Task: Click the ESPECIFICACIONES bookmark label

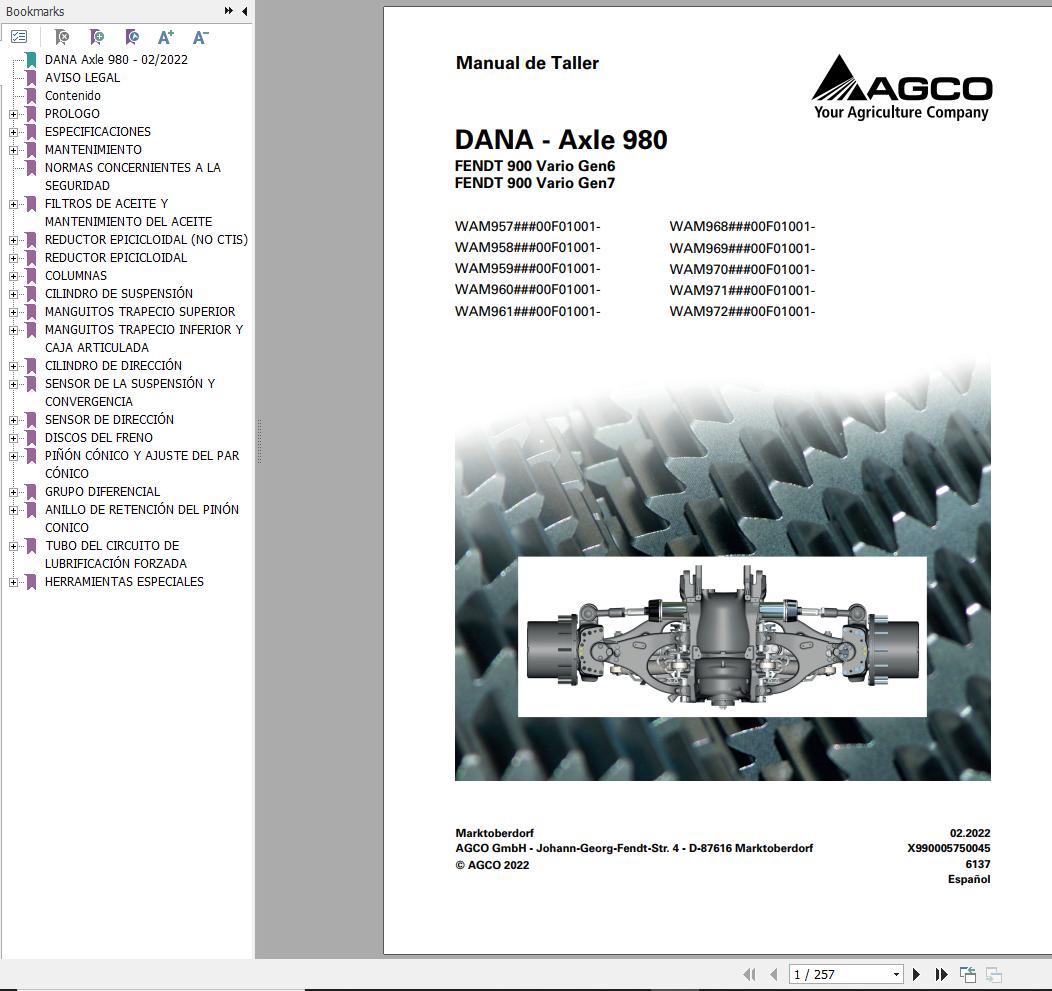Action: click(98, 132)
